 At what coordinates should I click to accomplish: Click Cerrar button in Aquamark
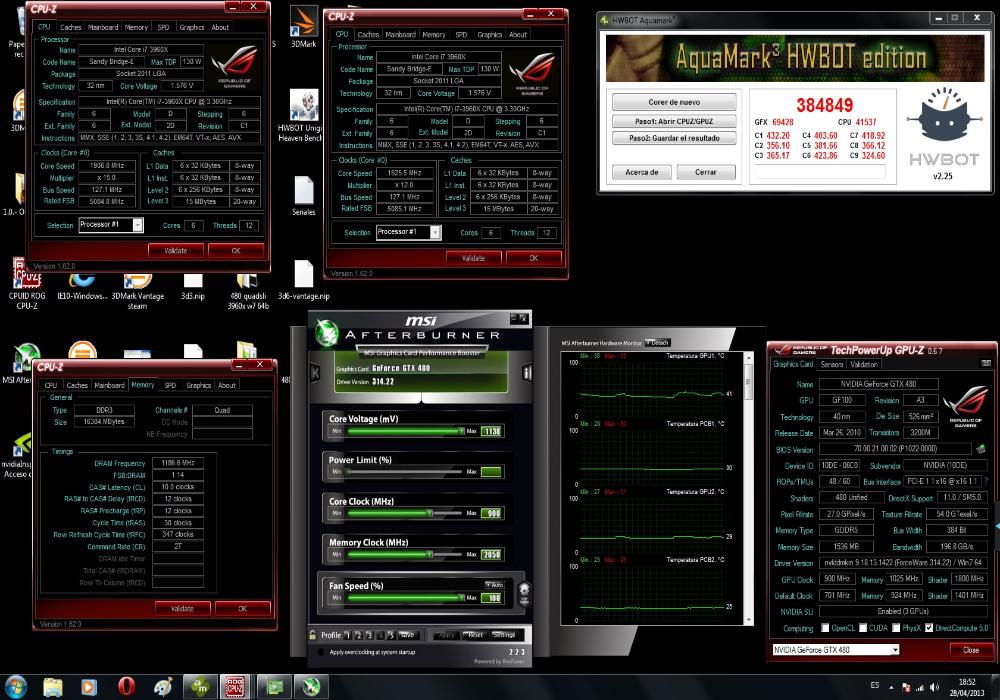pos(705,172)
